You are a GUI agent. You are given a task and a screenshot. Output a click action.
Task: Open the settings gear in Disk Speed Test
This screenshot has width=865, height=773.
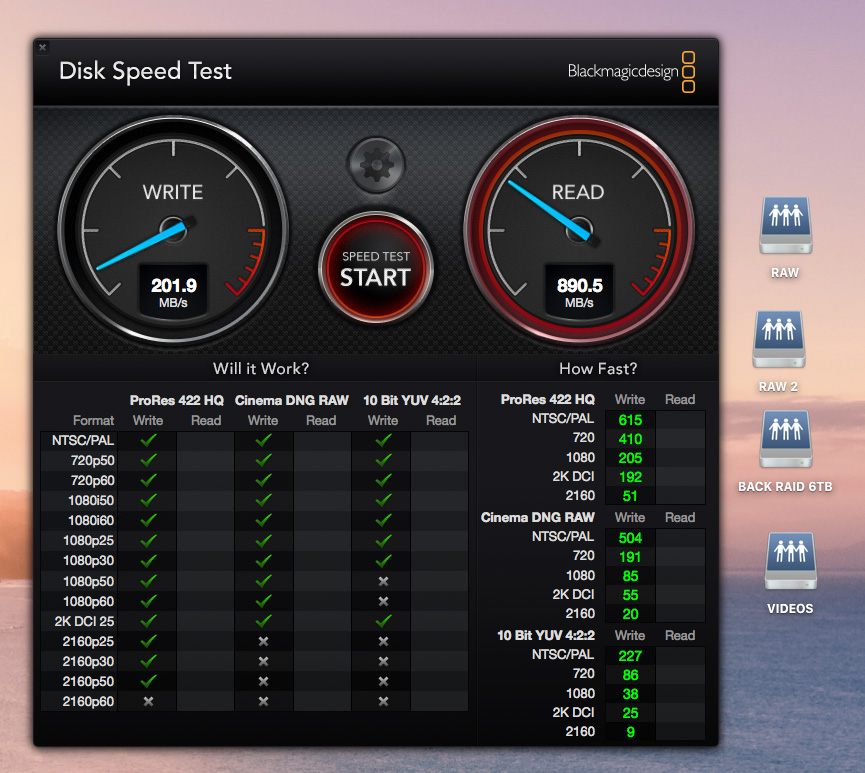coord(376,164)
